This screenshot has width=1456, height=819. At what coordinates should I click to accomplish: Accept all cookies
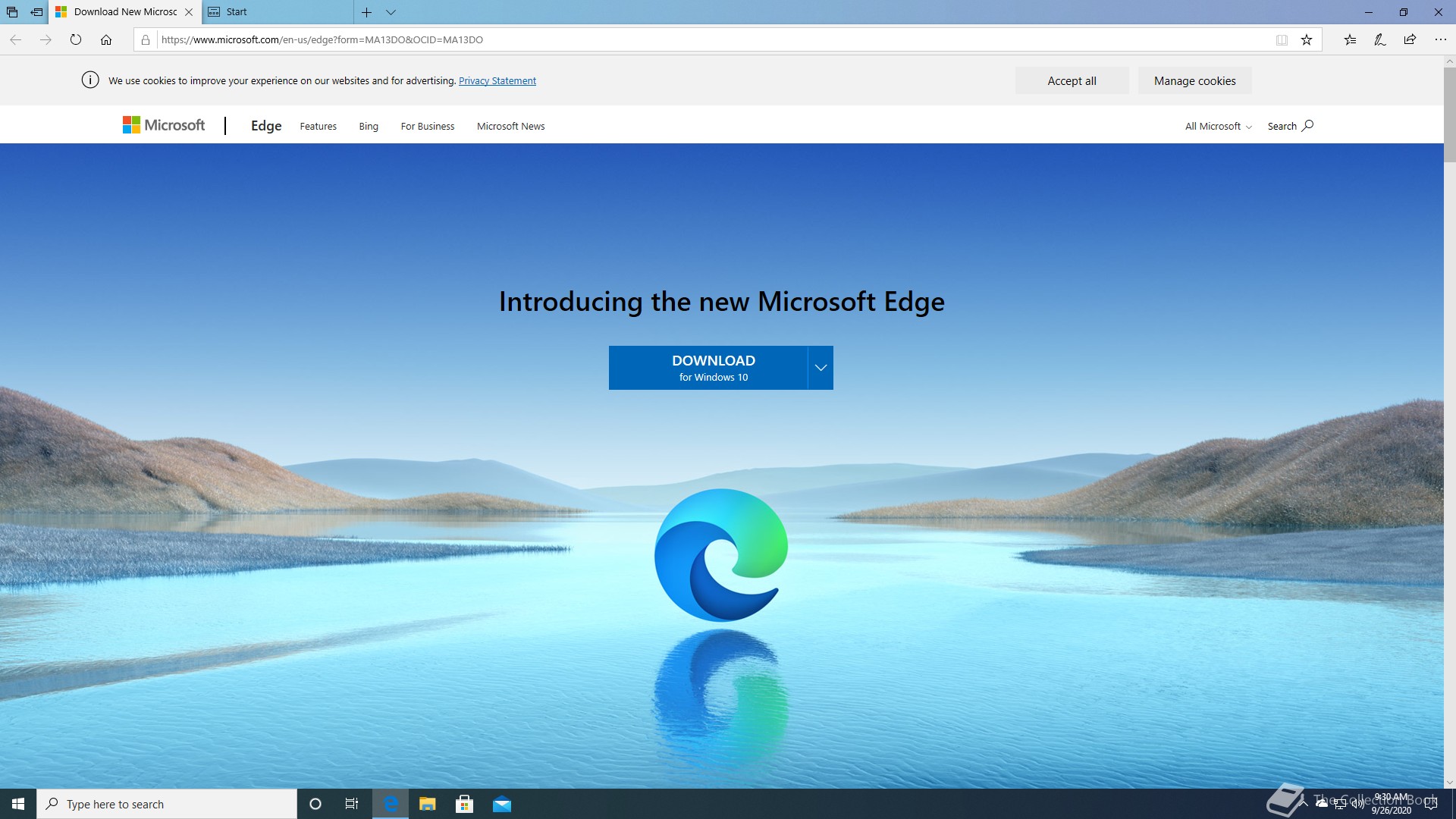click(1072, 80)
